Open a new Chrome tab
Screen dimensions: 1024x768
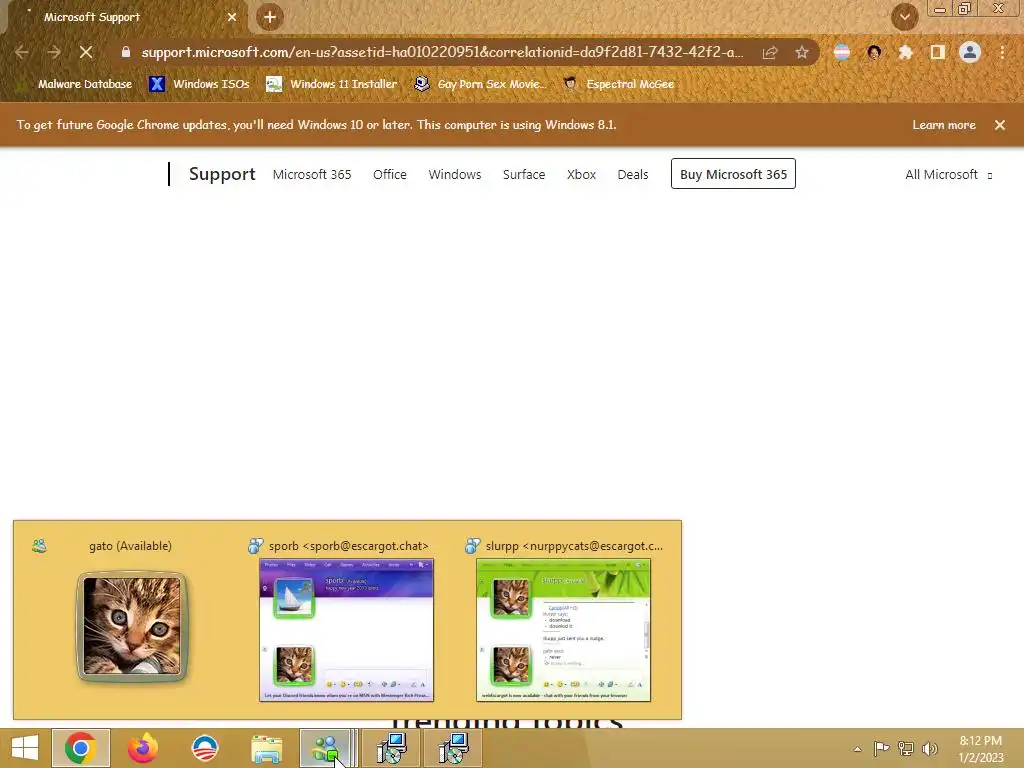[270, 18]
